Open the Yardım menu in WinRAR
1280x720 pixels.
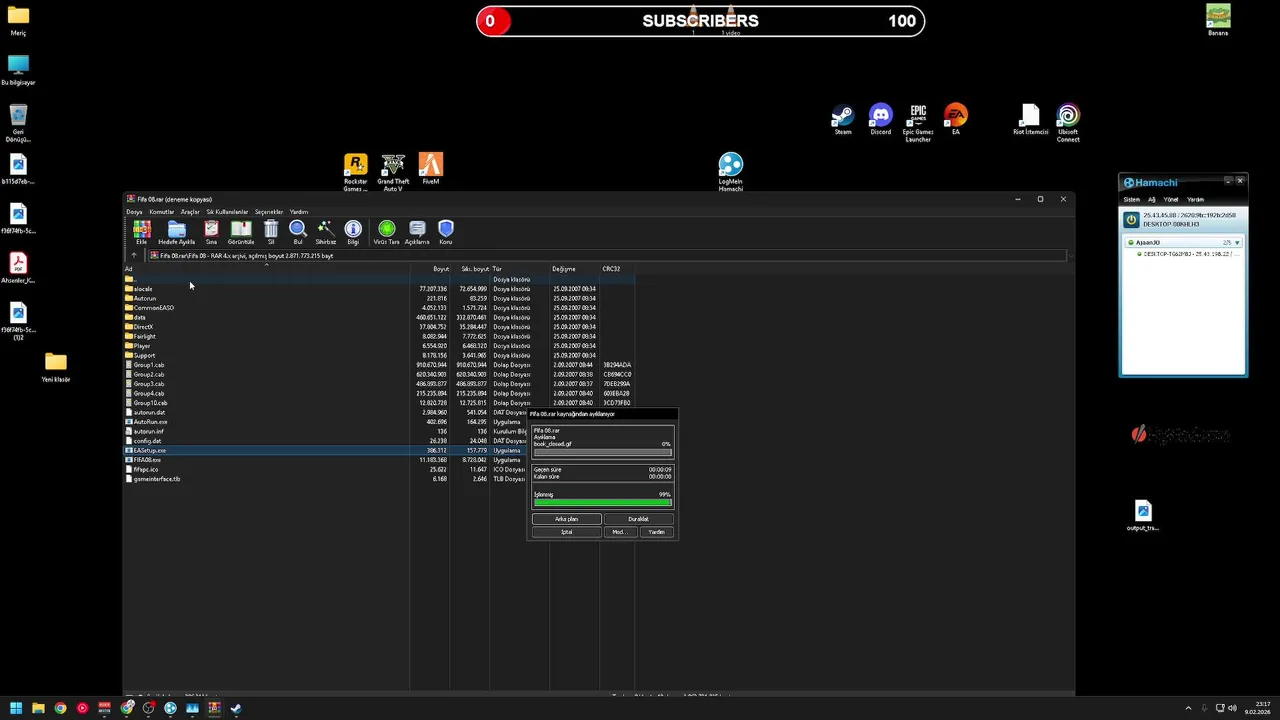tap(299, 212)
